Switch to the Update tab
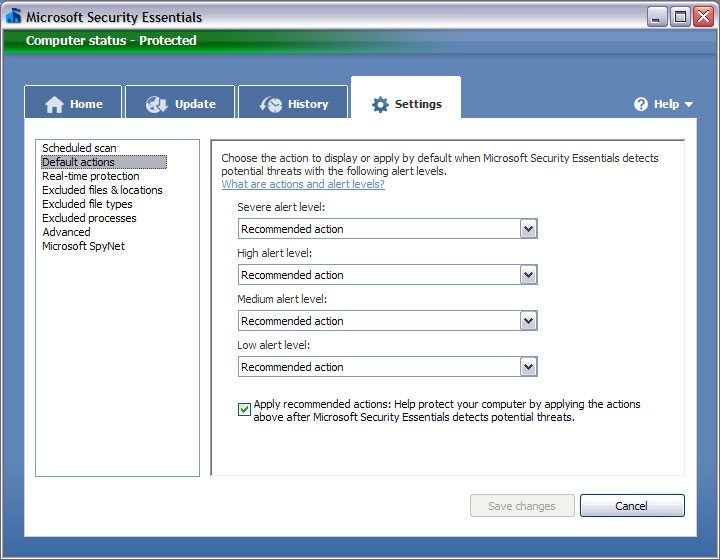Screen dimensions: 720x560 [x=180, y=102]
